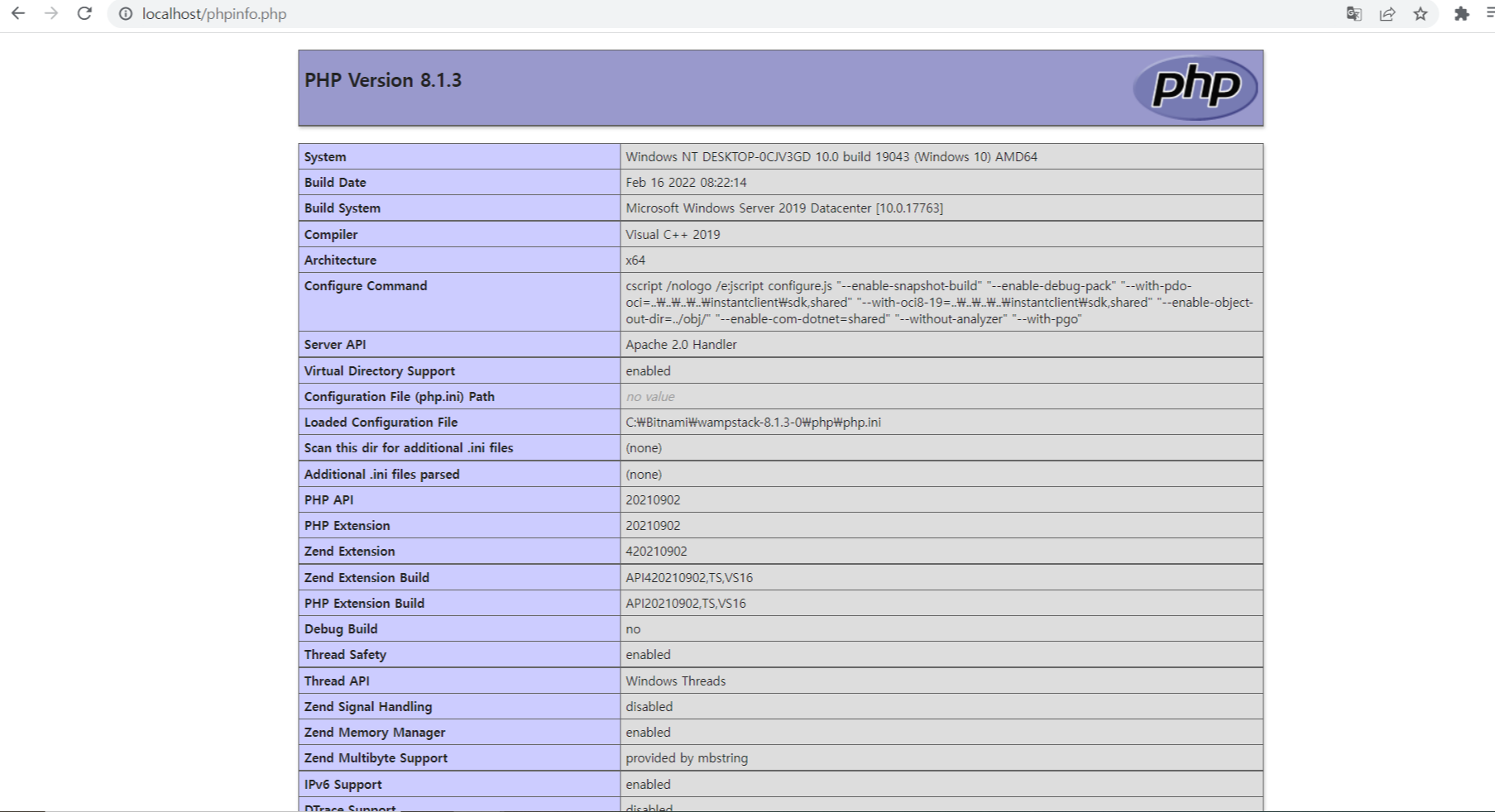Select the PHP Version 8.1.3 heading

[x=383, y=80]
